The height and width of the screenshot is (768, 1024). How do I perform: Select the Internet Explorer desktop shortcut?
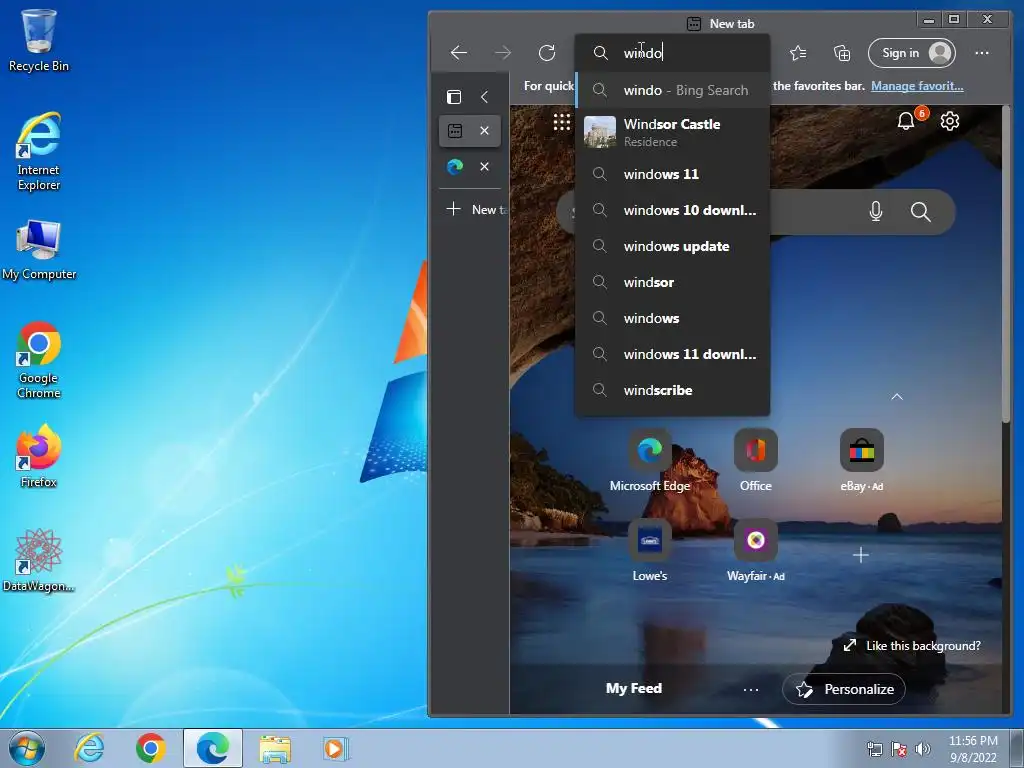(39, 152)
